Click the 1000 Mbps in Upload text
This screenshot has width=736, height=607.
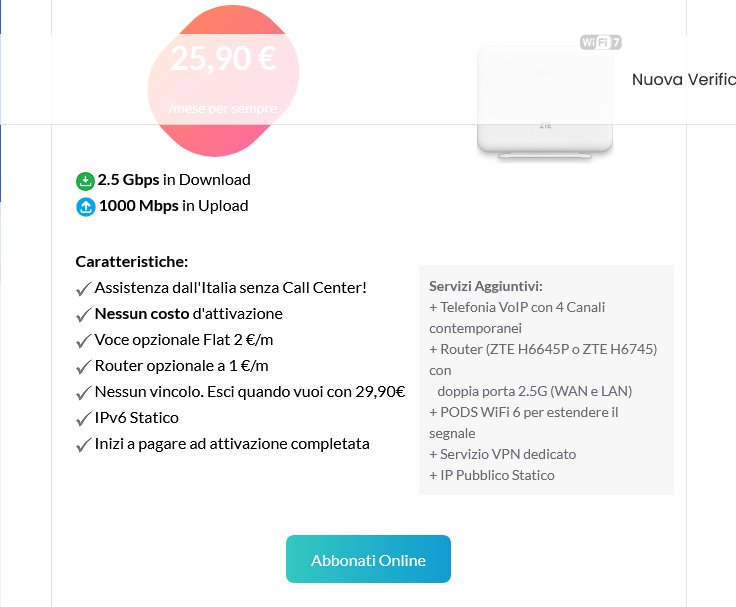click(173, 206)
